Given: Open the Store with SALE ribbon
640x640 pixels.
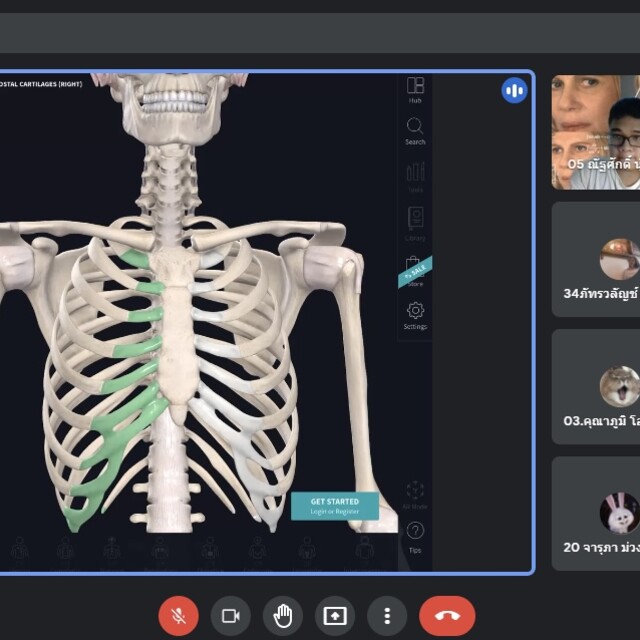Looking at the screenshot, I should click(415, 272).
